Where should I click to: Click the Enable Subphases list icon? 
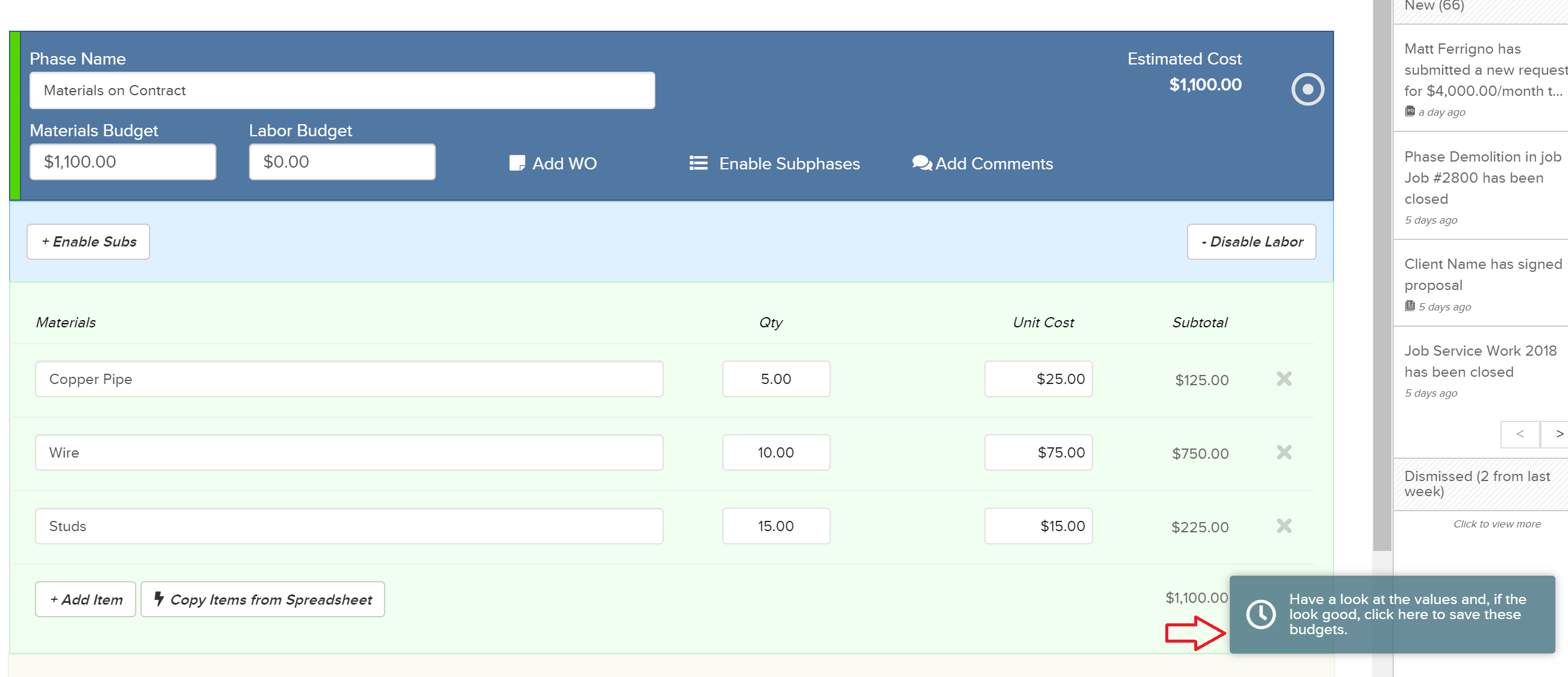tap(698, 163)
